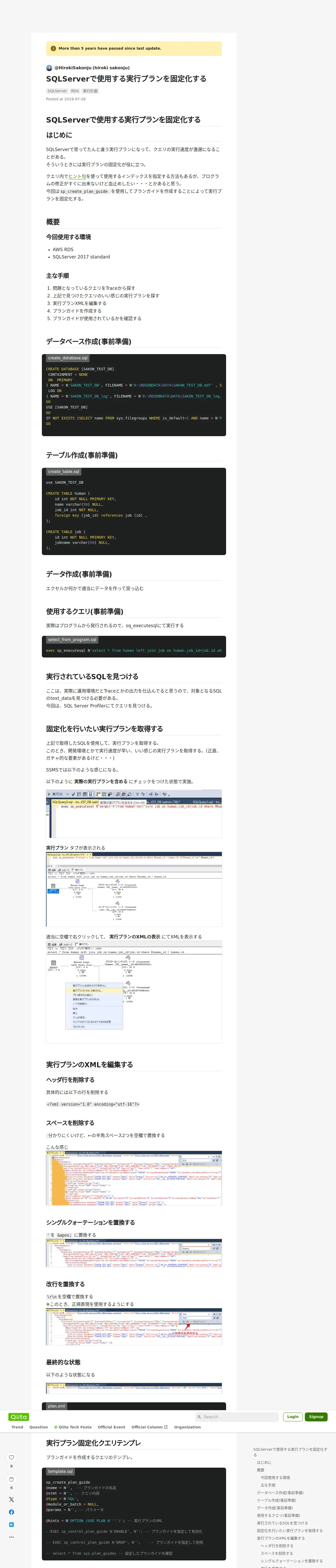Click the AWS RDS bullet item
The image size is (336, 1568).
pos(63,250)
